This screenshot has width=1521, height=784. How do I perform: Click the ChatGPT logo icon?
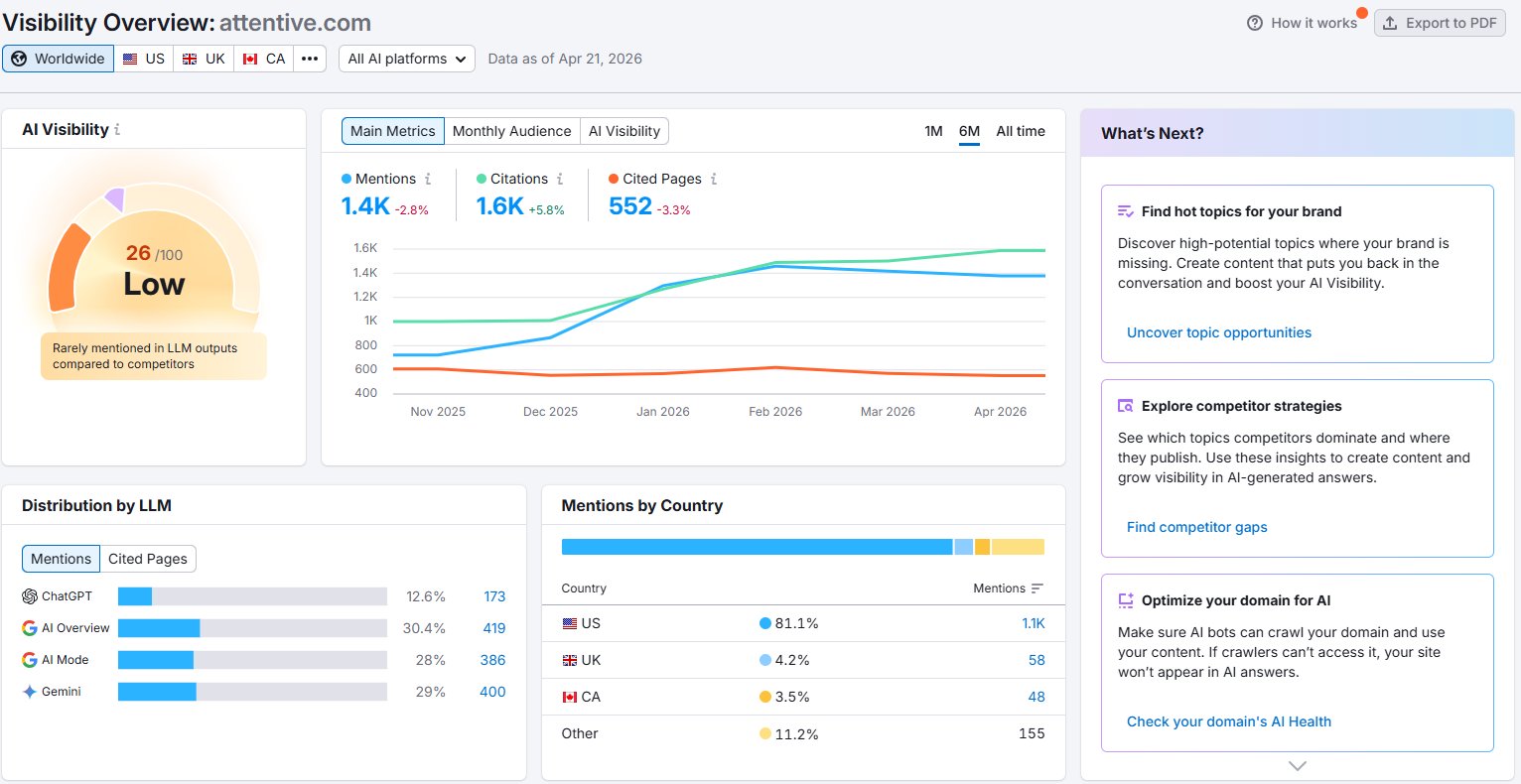30,596
